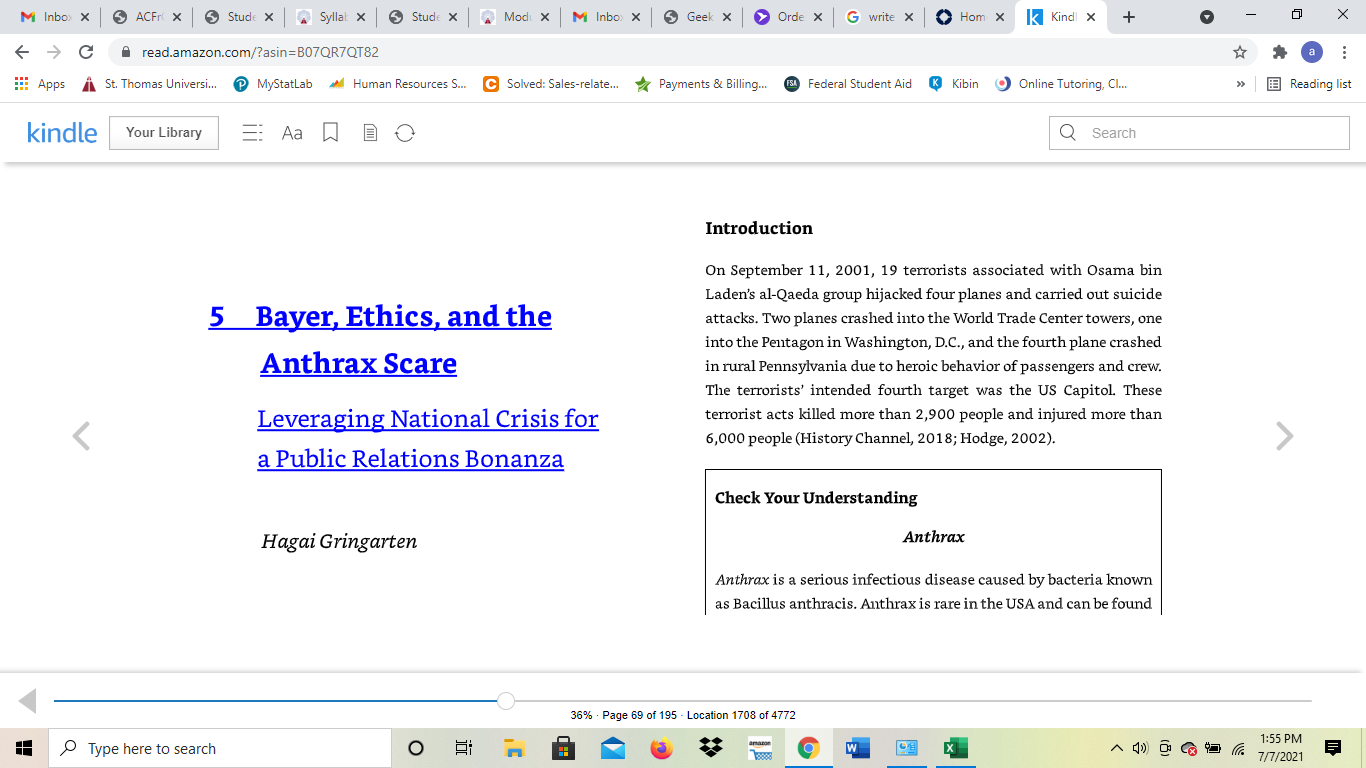1366x768 pixels.
Task: Click the Cortana circle on the taskbar
Action: tap(416, 748)
